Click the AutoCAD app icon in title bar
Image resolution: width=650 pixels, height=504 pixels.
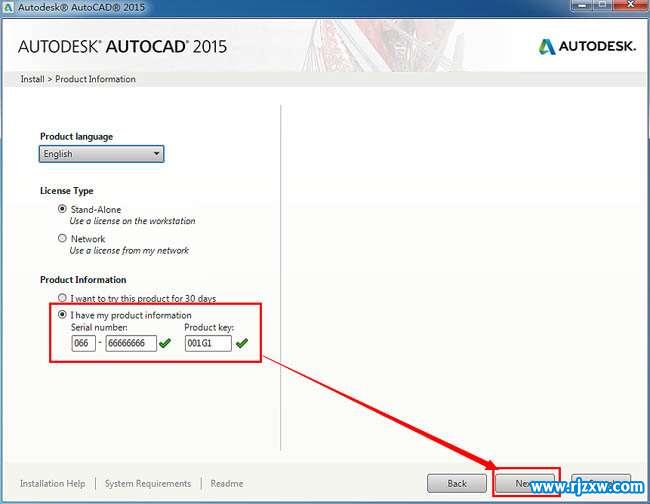point(8,7)
